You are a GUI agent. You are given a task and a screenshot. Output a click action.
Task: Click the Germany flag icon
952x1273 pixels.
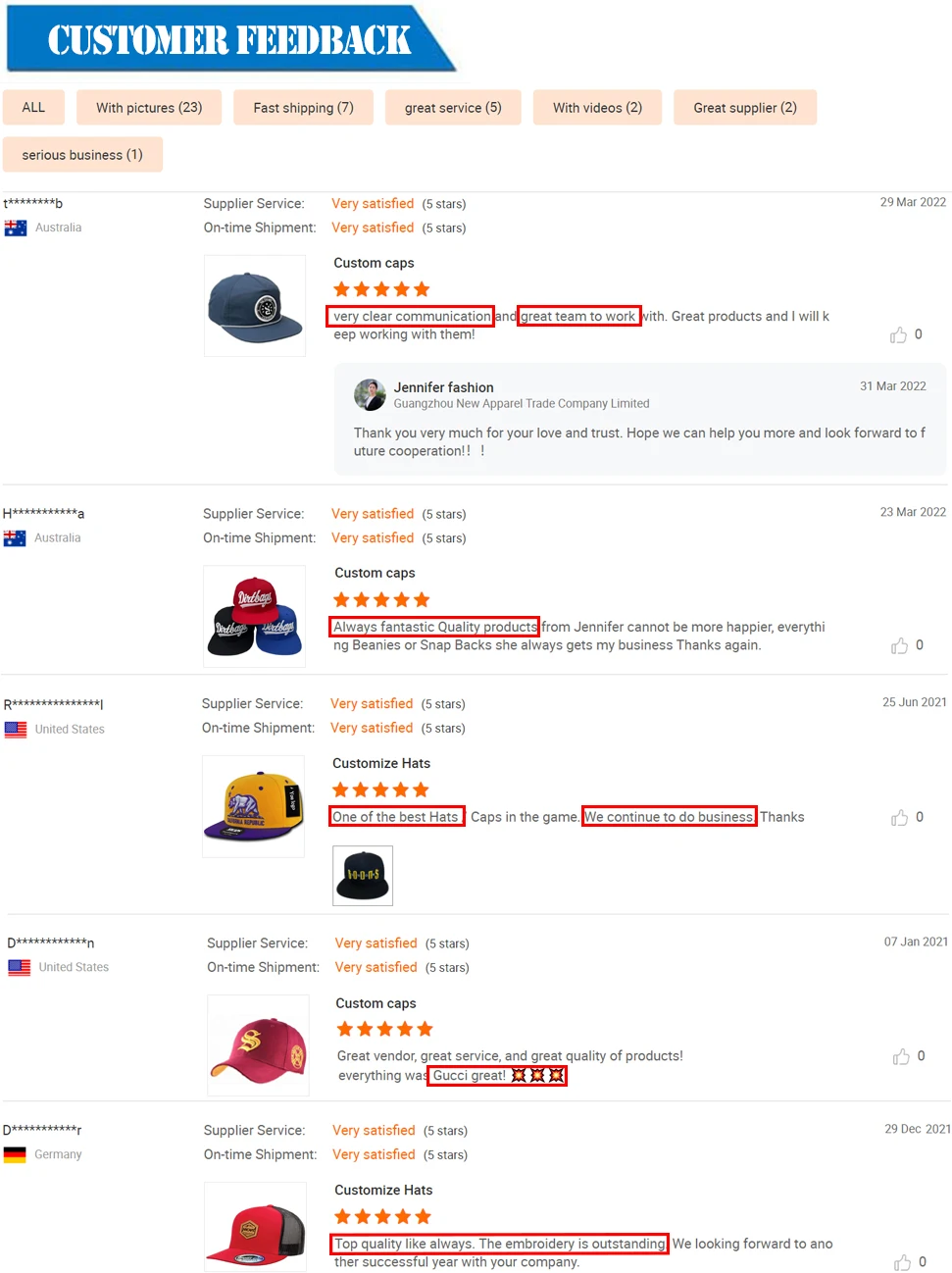15,1154
